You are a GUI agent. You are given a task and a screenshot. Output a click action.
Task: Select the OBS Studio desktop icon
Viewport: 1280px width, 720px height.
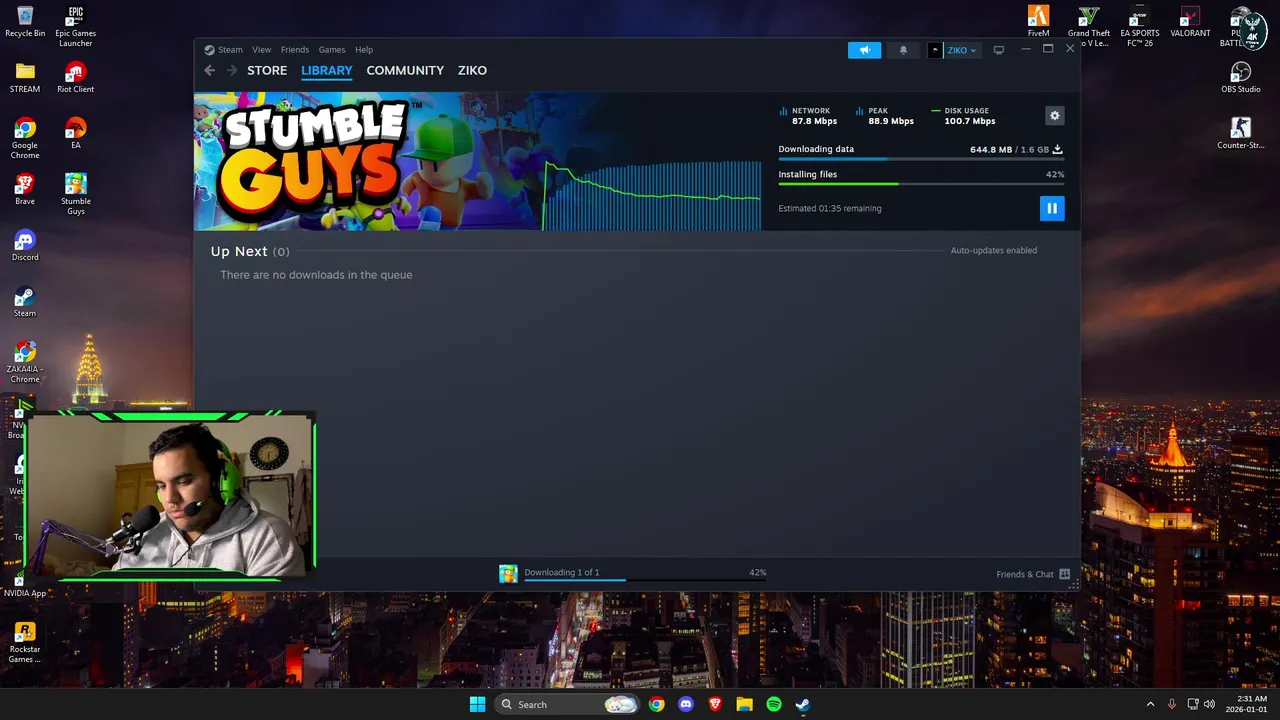(x=1240, y=78)
